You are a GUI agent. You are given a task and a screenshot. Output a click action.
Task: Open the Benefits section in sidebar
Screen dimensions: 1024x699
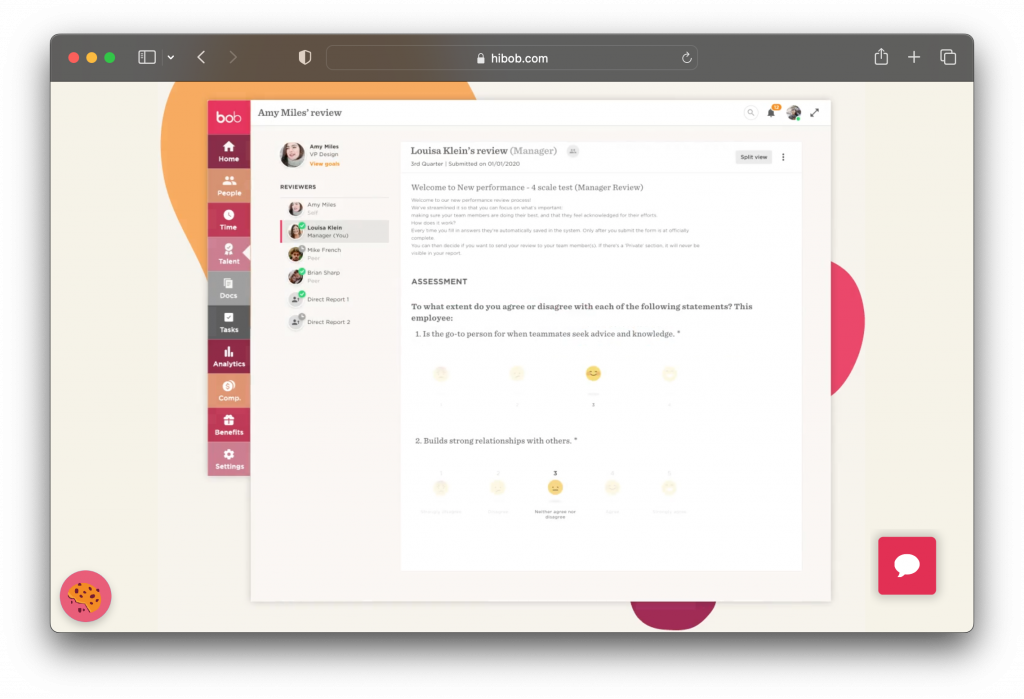[x=229, y=425]
